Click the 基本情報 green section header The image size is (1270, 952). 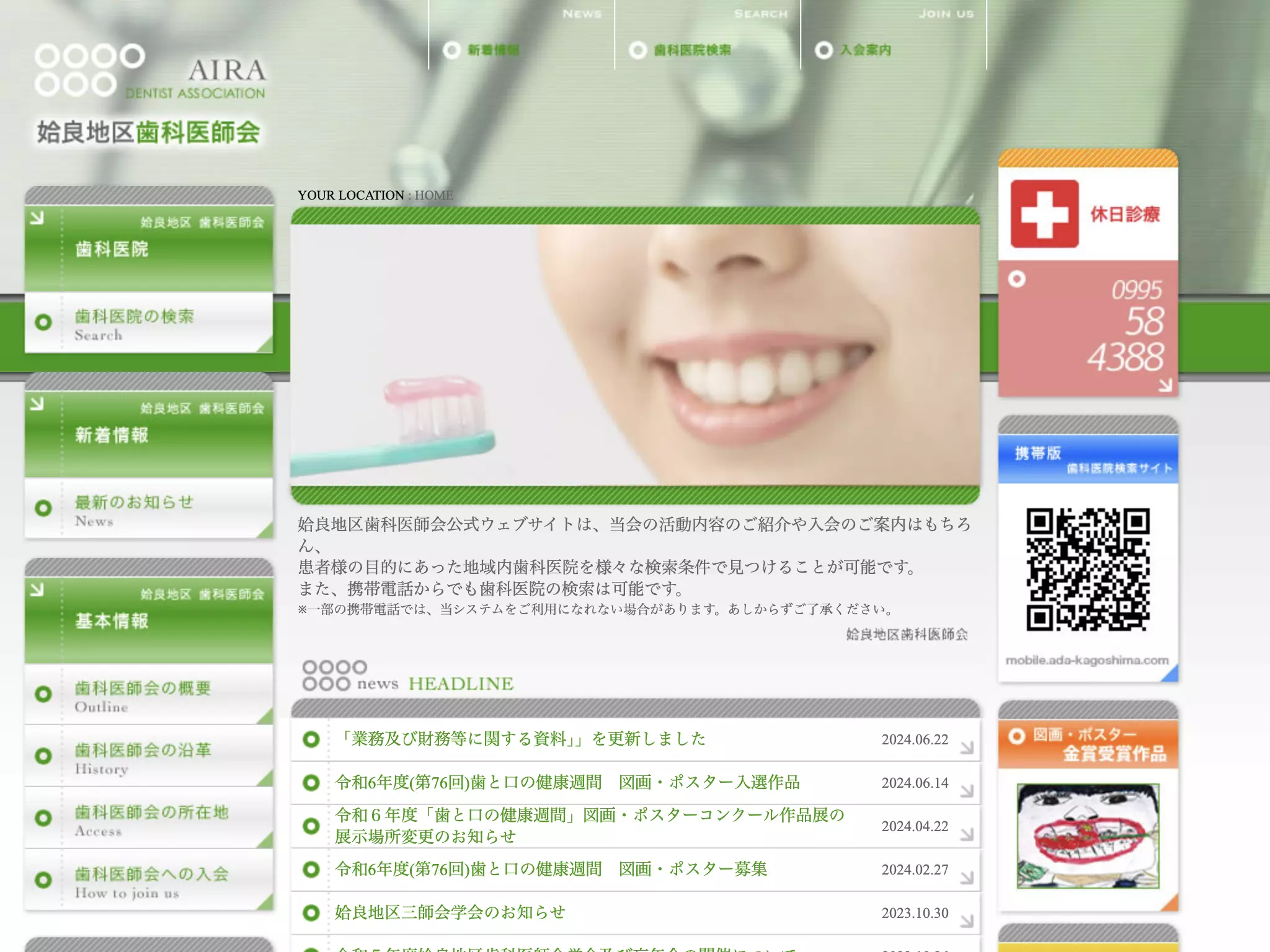(149, 620)
